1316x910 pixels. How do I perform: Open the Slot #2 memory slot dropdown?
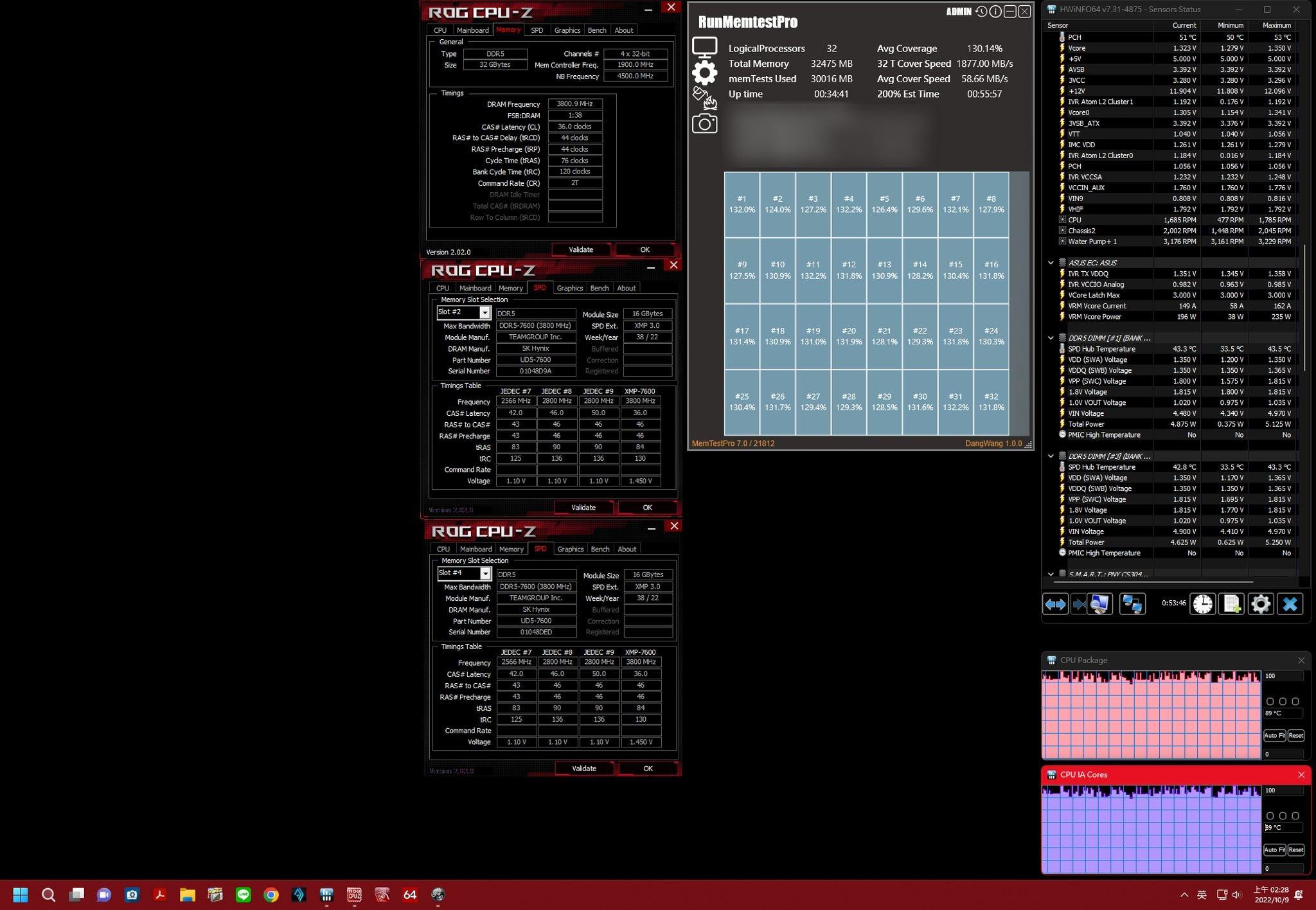[x=485, y=312]
